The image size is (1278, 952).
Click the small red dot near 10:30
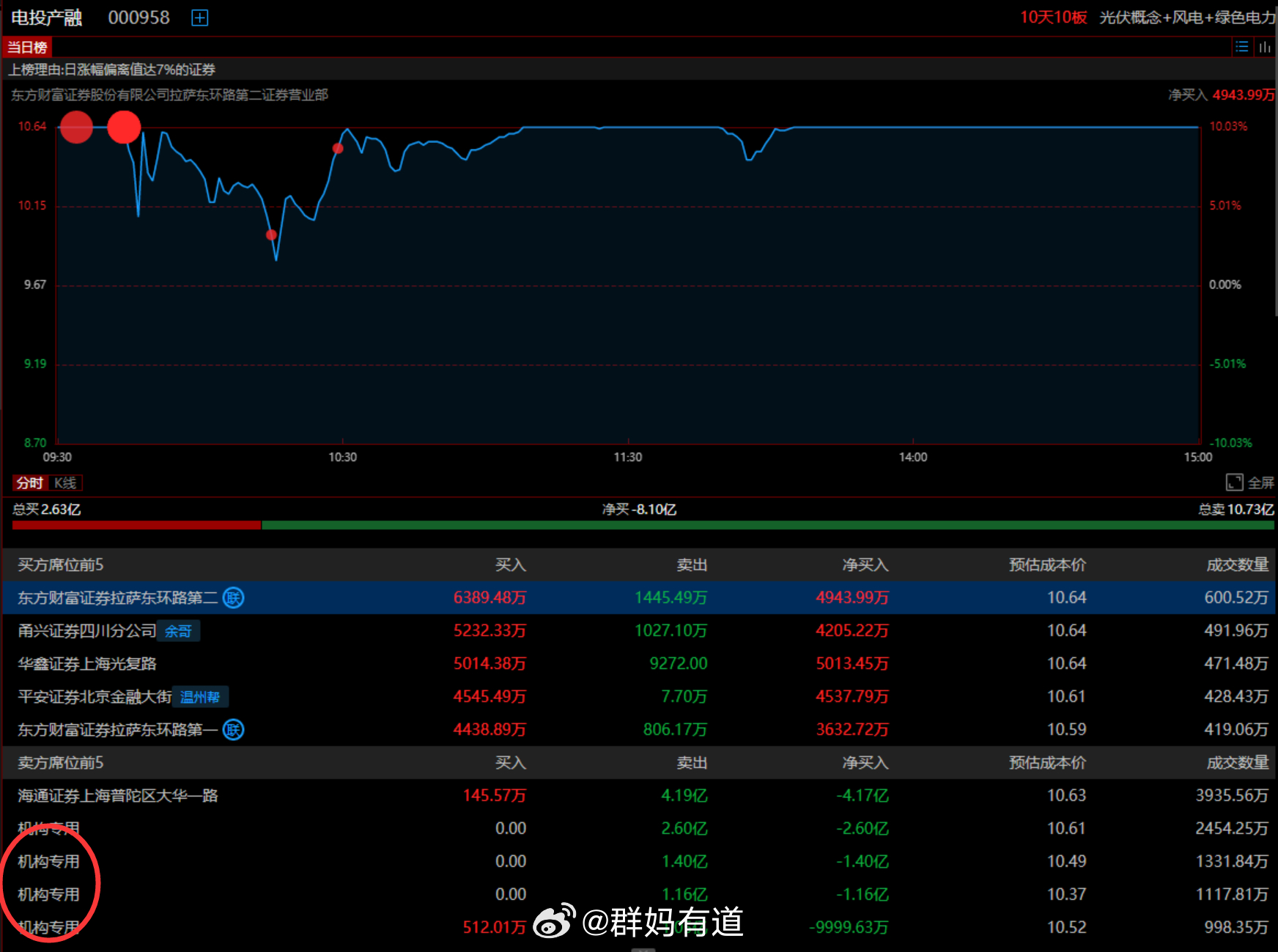[338, 149]
